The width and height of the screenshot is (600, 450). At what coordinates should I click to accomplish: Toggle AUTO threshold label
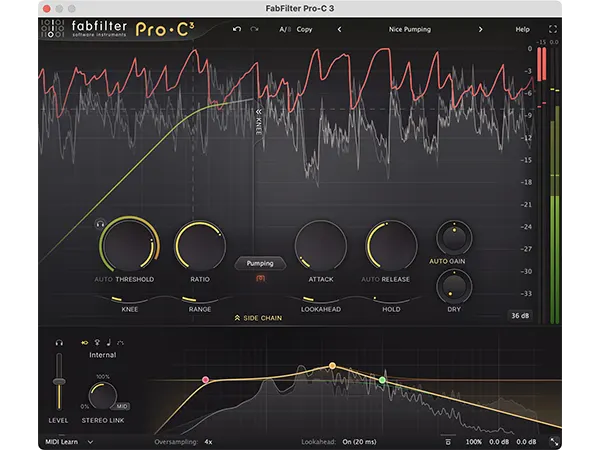[x=103, y=279]
